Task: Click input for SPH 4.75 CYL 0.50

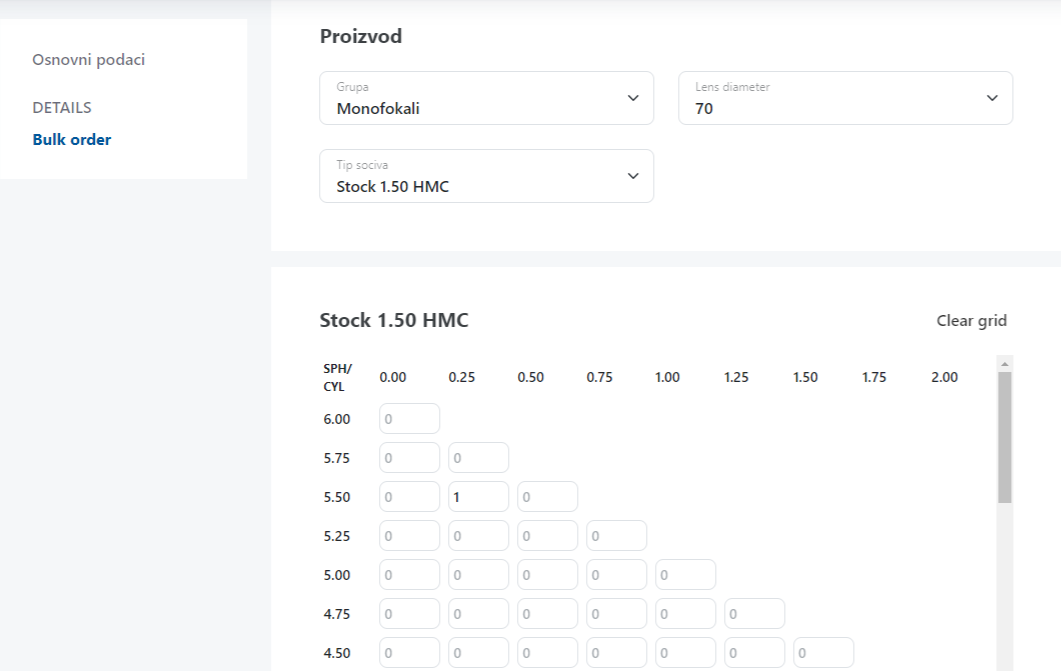Action: coord(547,614)
